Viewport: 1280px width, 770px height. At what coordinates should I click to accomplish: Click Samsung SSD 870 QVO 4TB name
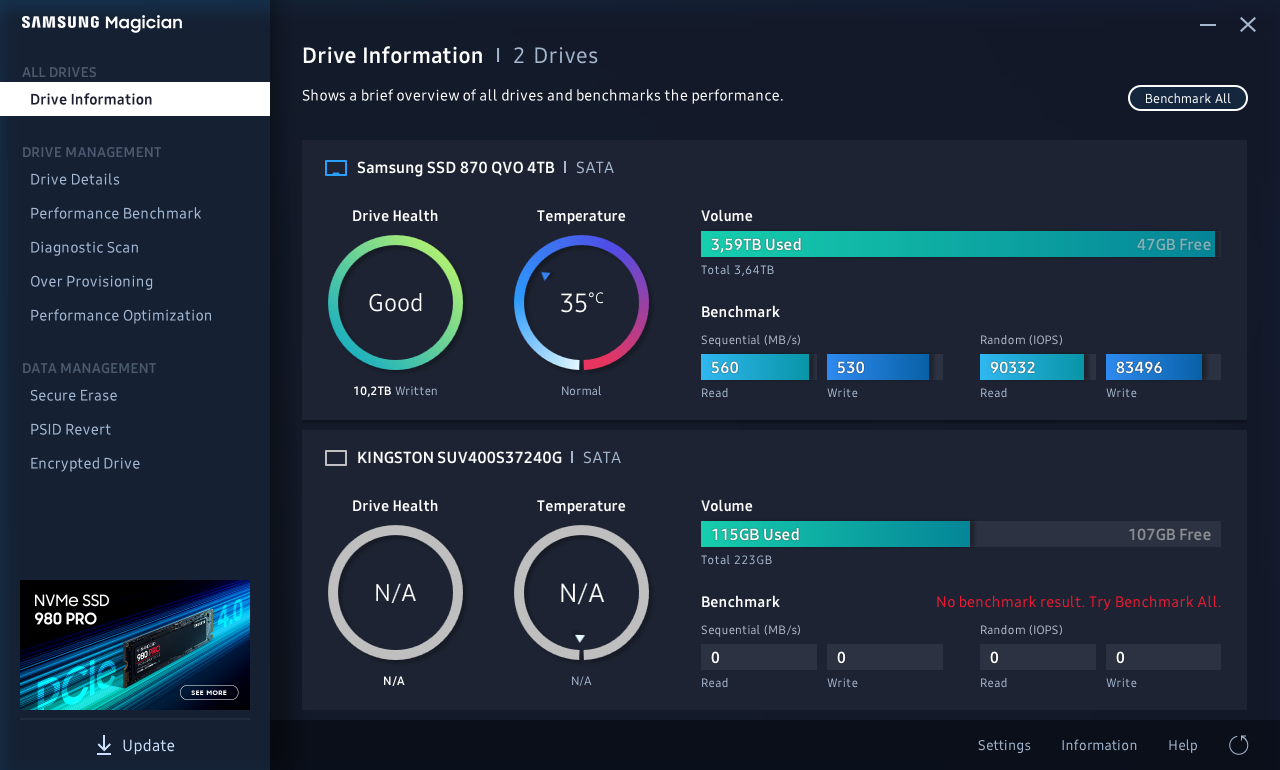456,168
